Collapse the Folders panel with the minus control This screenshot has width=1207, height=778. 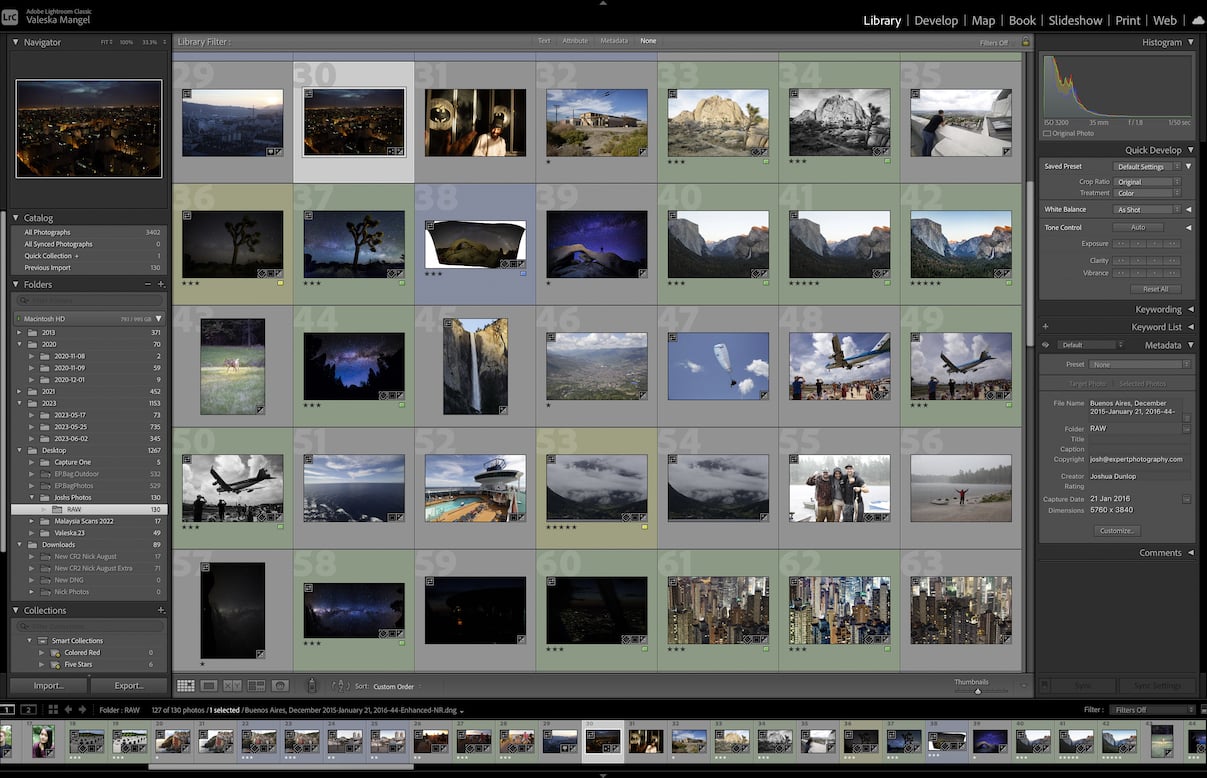pyautogui.click(x=147, y=284)
